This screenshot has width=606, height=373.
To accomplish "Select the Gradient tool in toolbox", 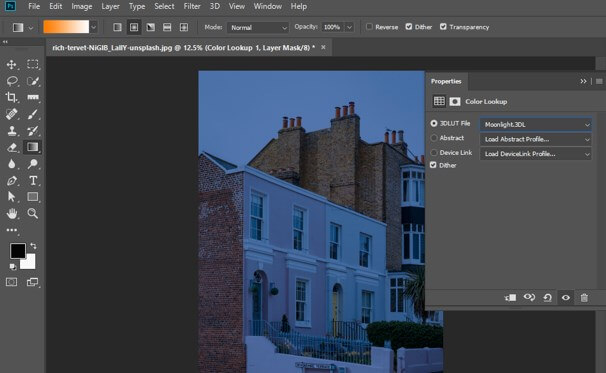I will [33, 147].
